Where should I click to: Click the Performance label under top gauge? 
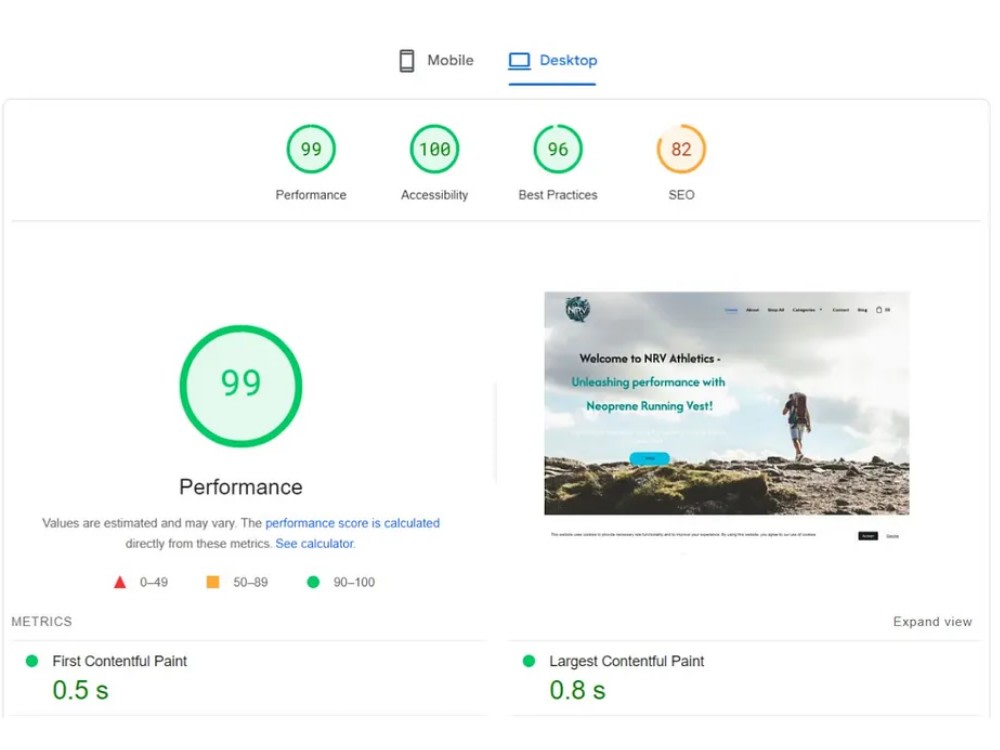point(311,195)
